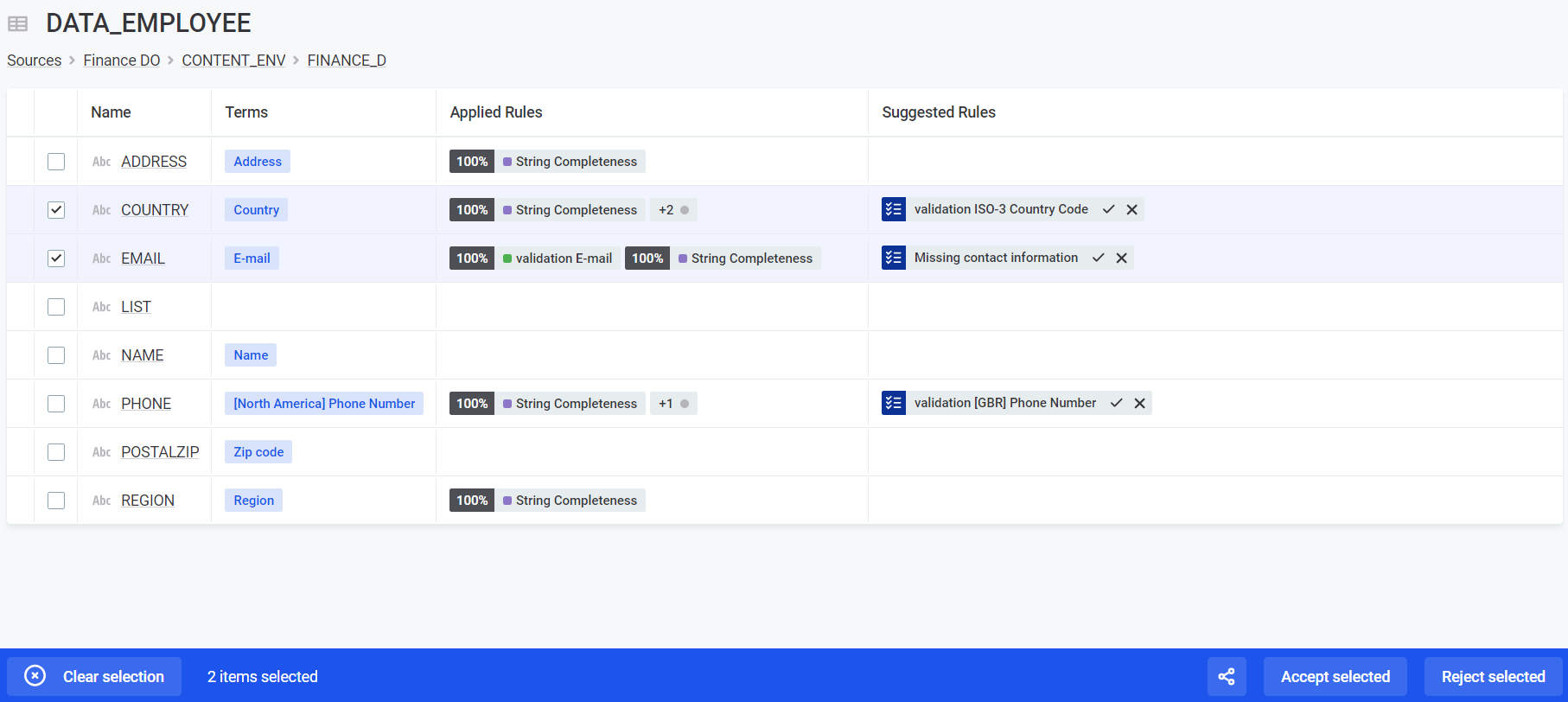Viewport: 1568px width, 702px height.
Task: Click the share icon in bottom bar
Action: click(x=1226, y=676)
